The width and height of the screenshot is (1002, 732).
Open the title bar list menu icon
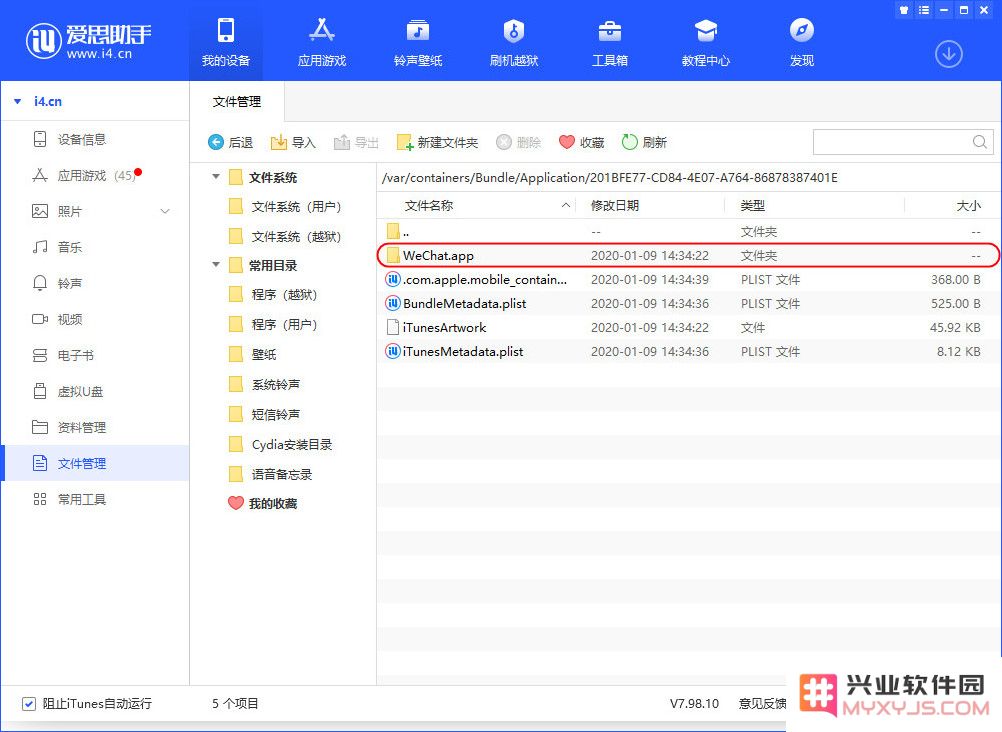[924, 10]
